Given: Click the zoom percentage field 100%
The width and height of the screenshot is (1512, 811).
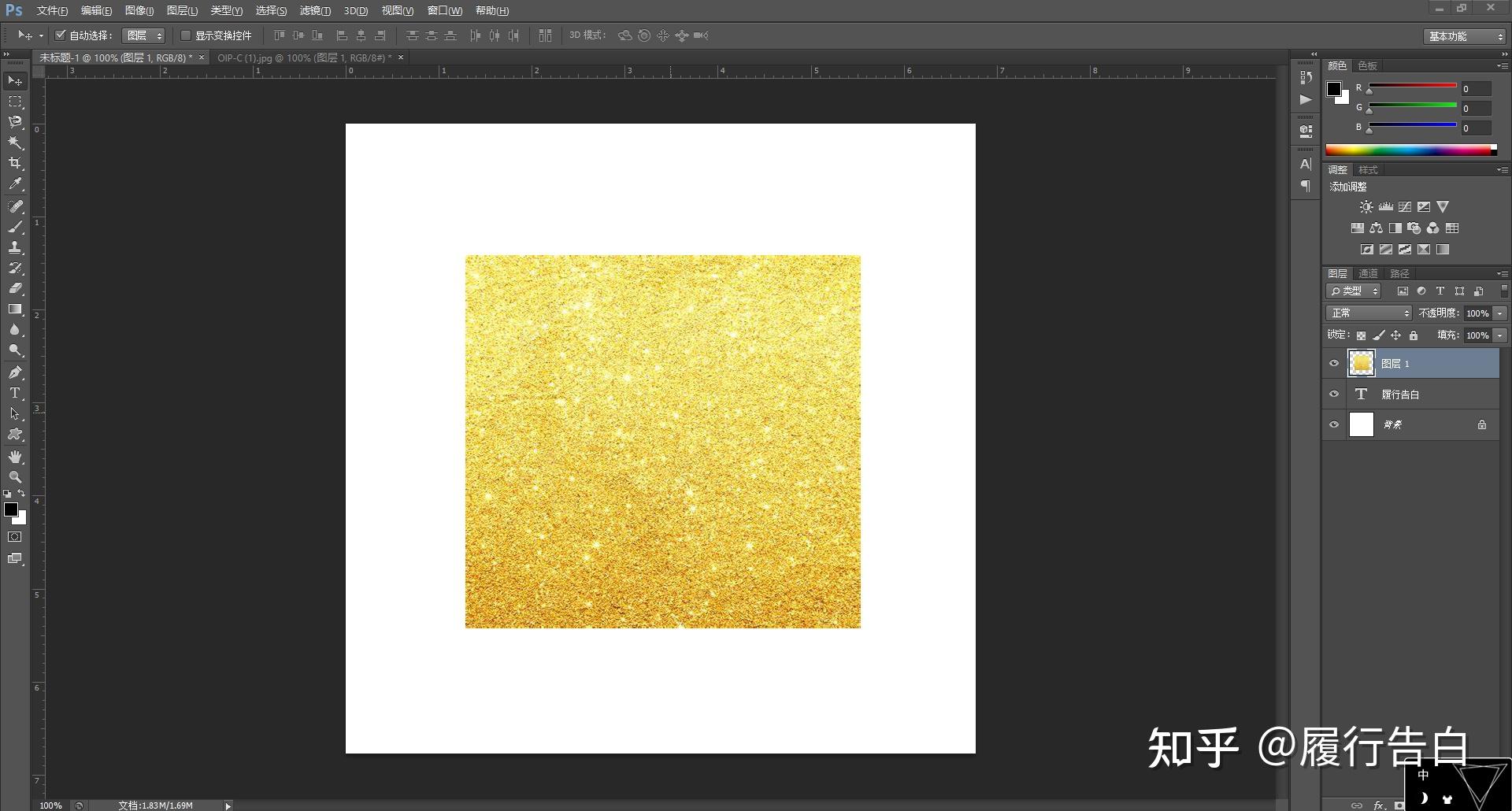Looking at the screenshot, I should pos(50,805).
